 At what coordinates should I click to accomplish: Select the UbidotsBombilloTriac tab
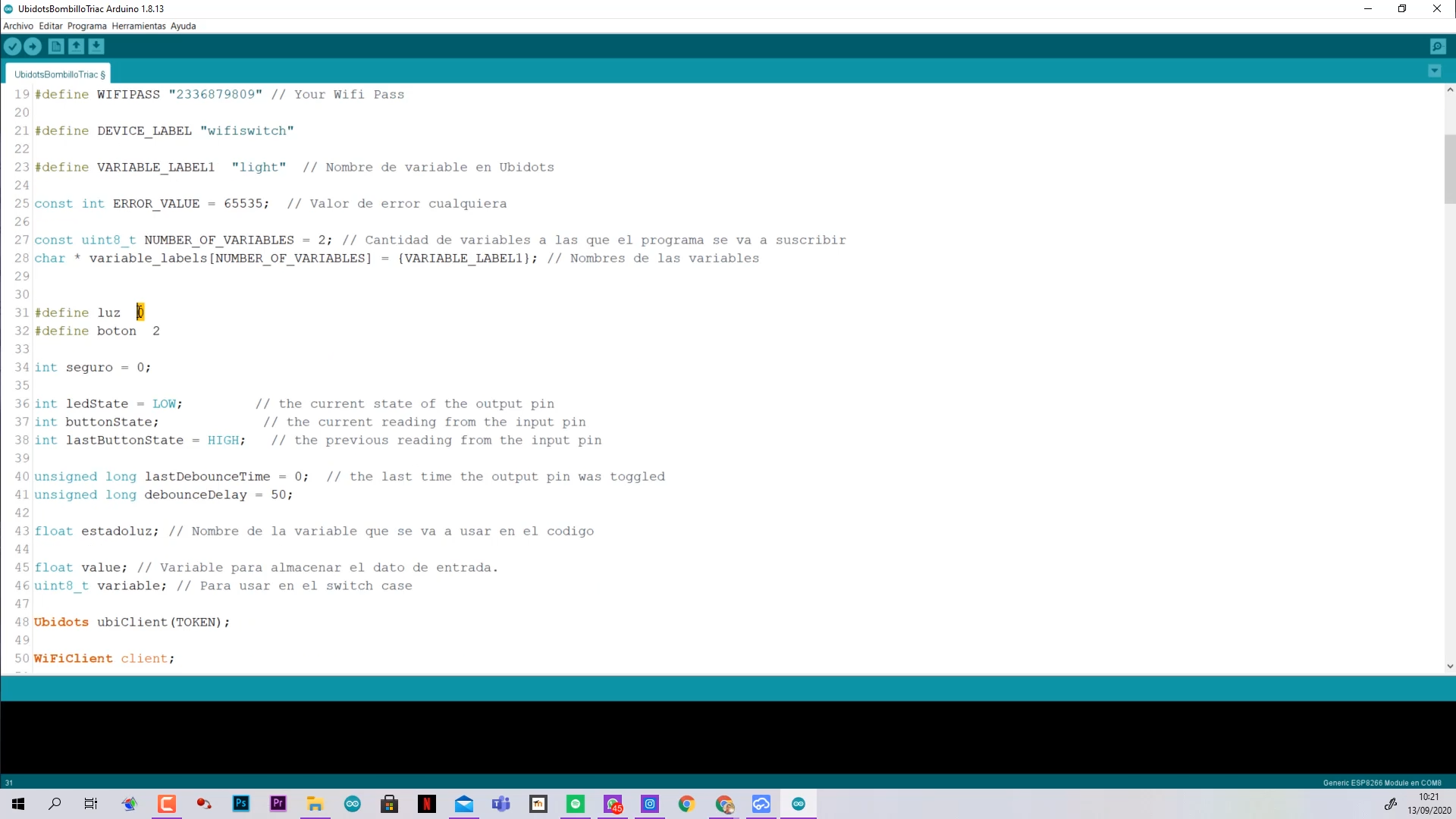pyautogui.click(x=59, y=74)
